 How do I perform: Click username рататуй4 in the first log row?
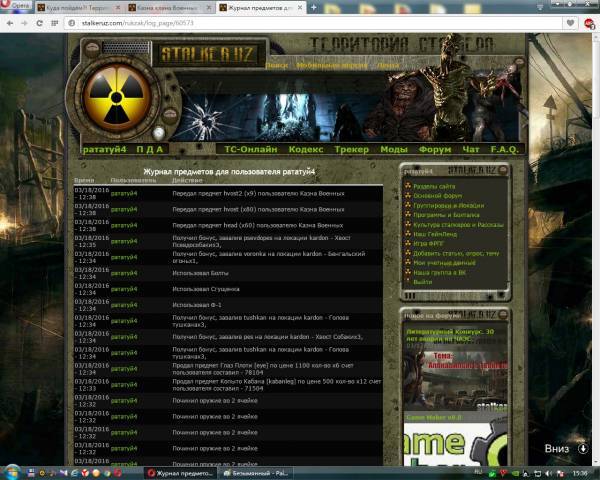124,192
